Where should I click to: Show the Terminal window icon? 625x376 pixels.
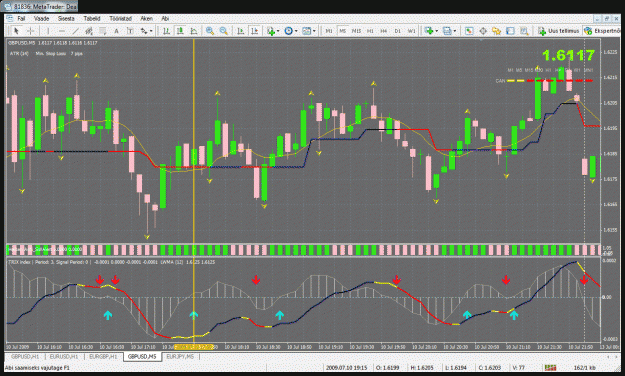click(510, 31)
